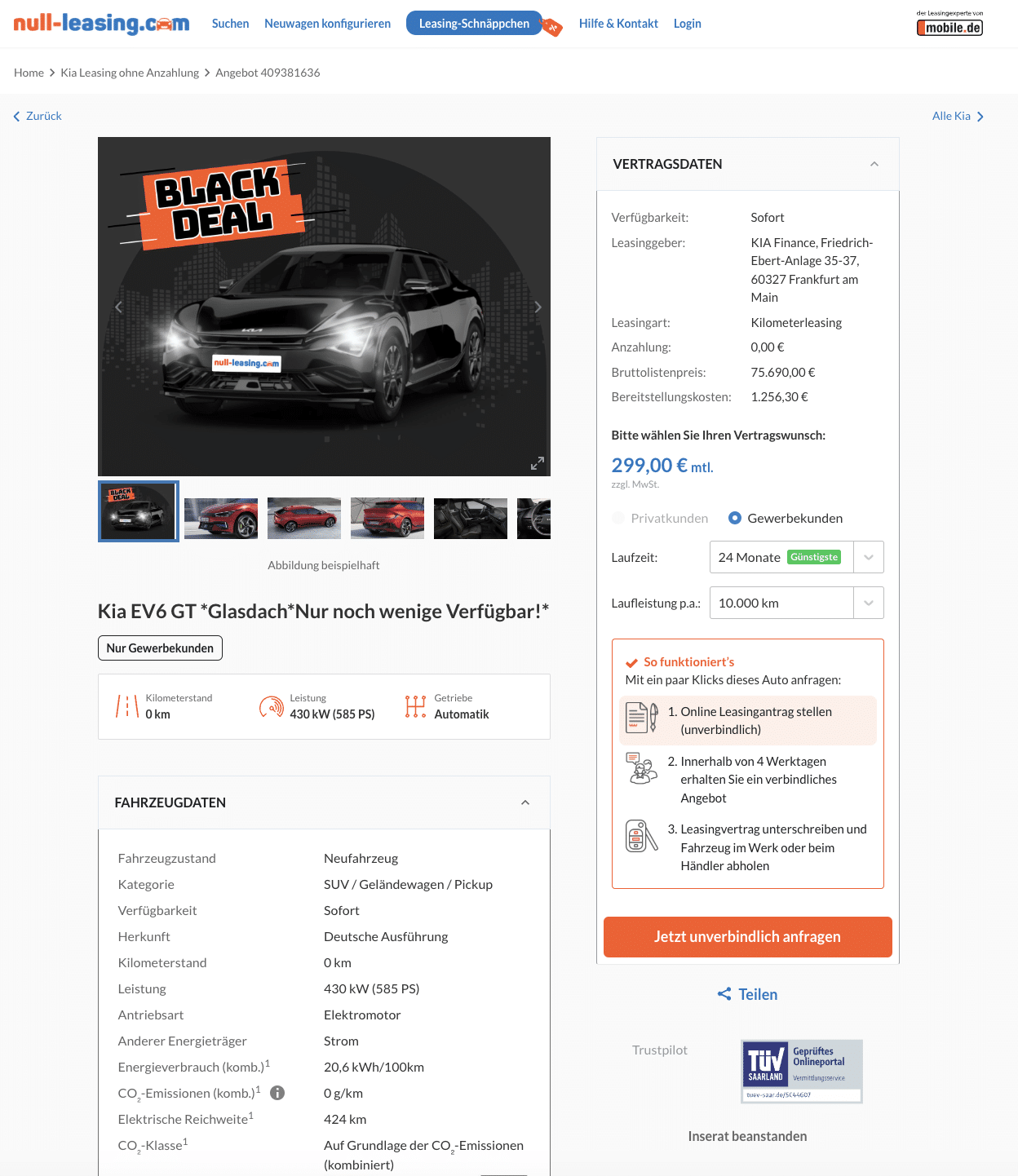Viewport: 1018px width, 1176px height.
Task: Collapse the Fahrzeugdaten section
Action: pos(525,802)
